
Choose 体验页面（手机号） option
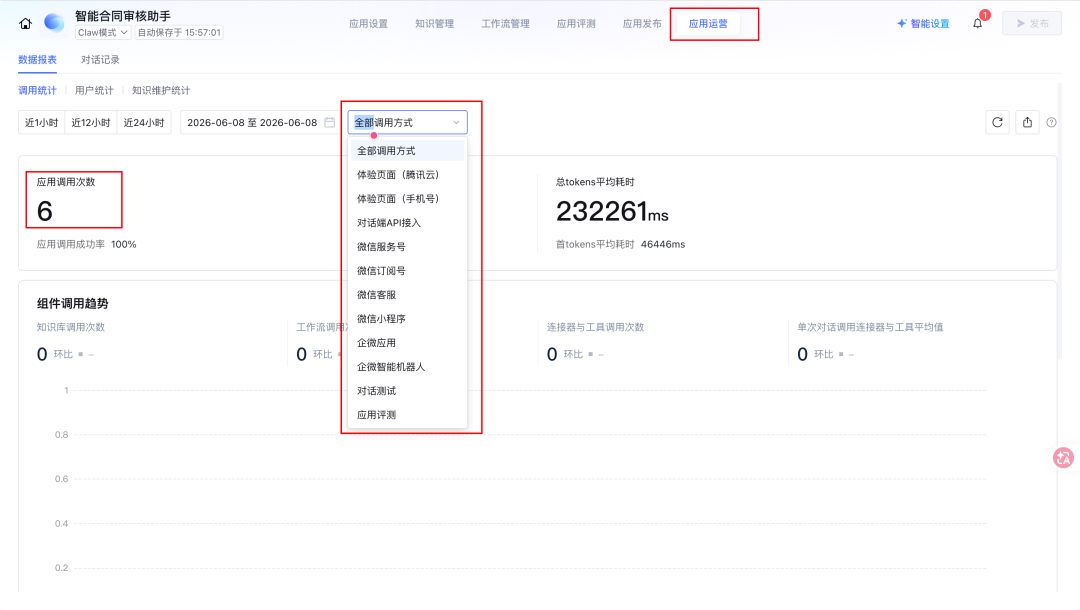point(407,199)
